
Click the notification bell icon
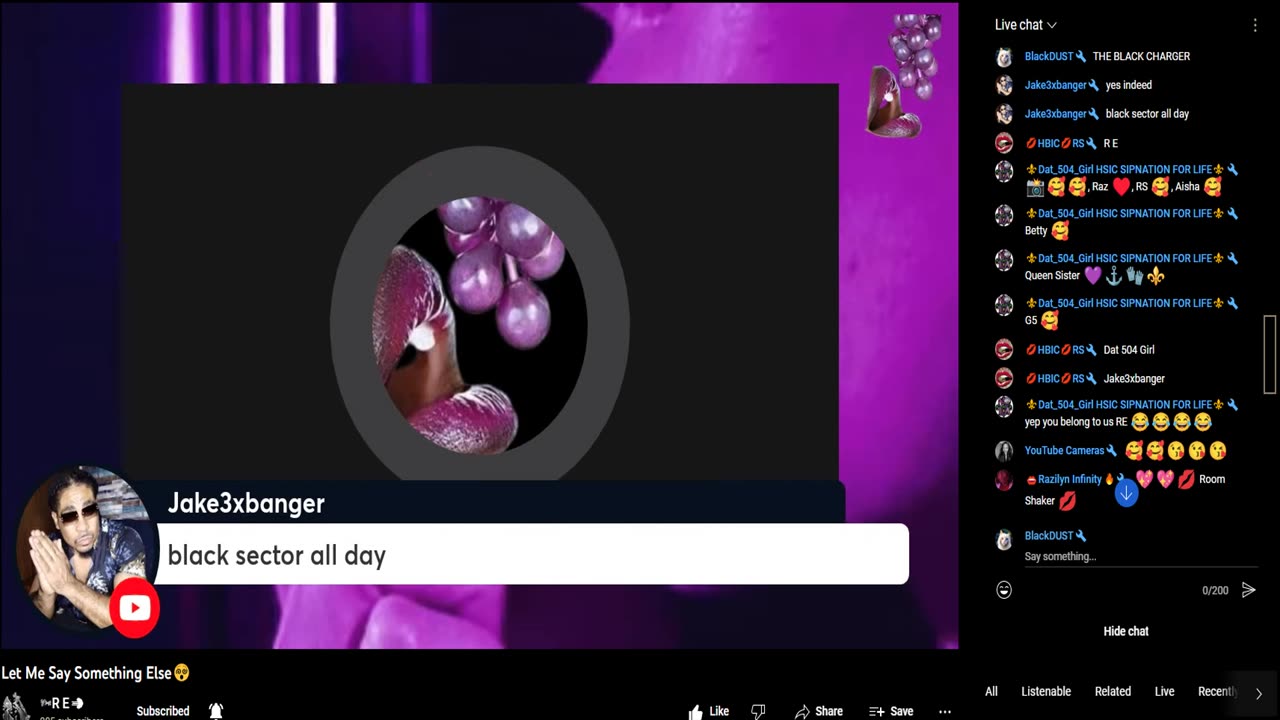pyautogui.click(x=215, y=711)
